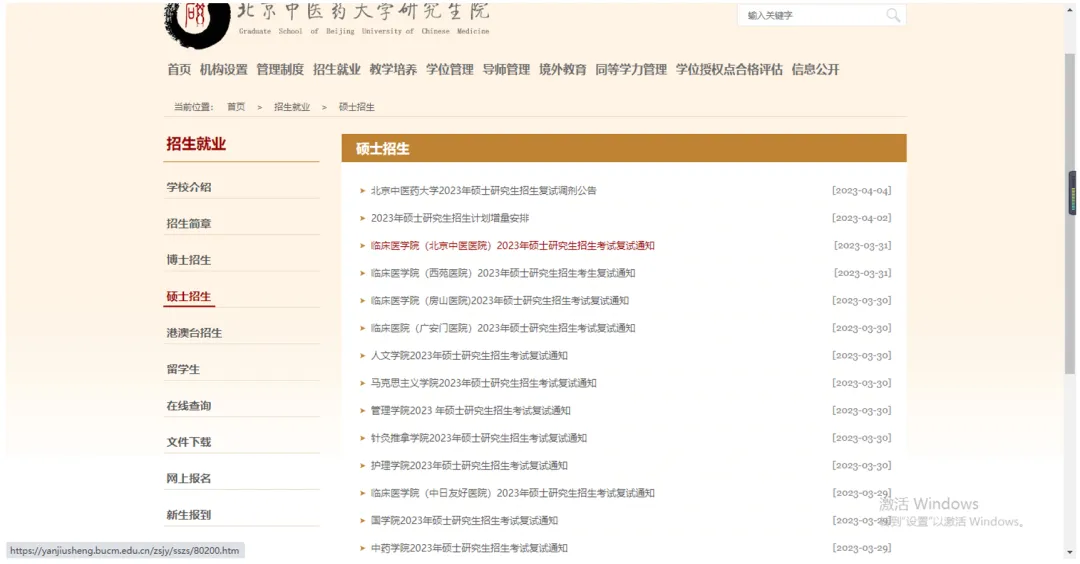Open the 导师管理 navigation menu
This screenshot has width=1080, height=564.
tap(506, 70)
